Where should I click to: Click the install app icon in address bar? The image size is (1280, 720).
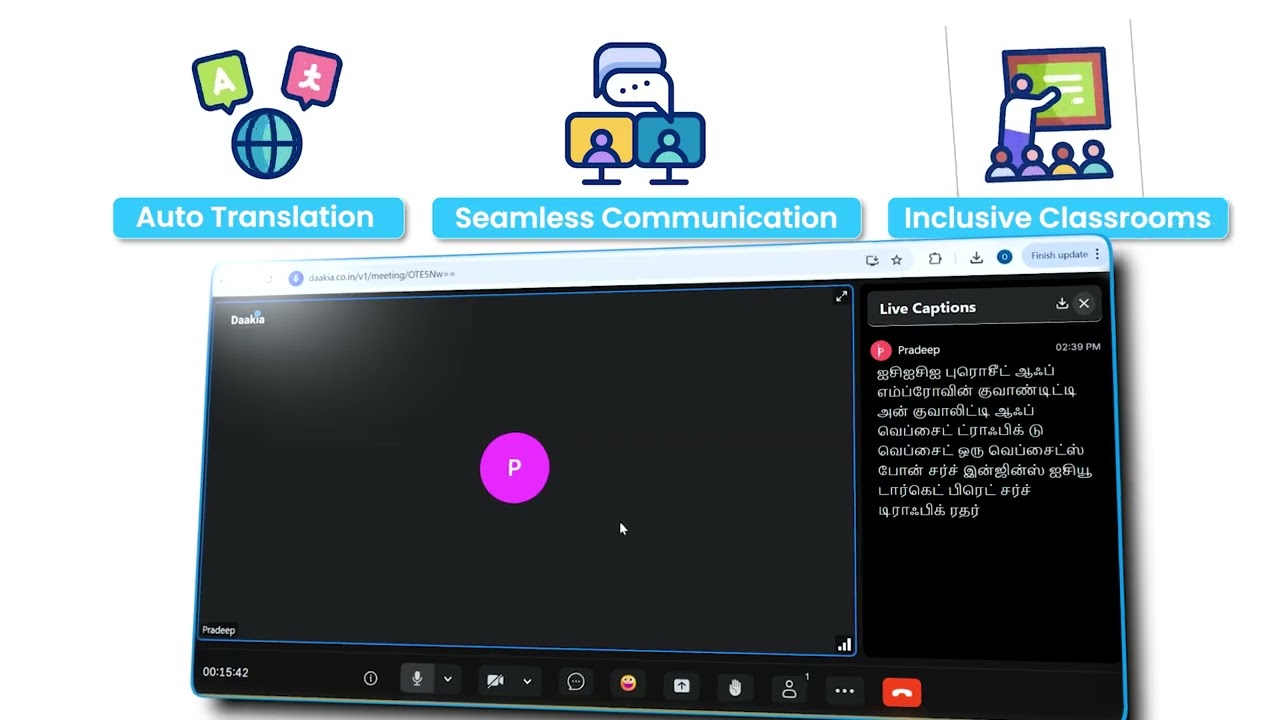pos(872,260)
